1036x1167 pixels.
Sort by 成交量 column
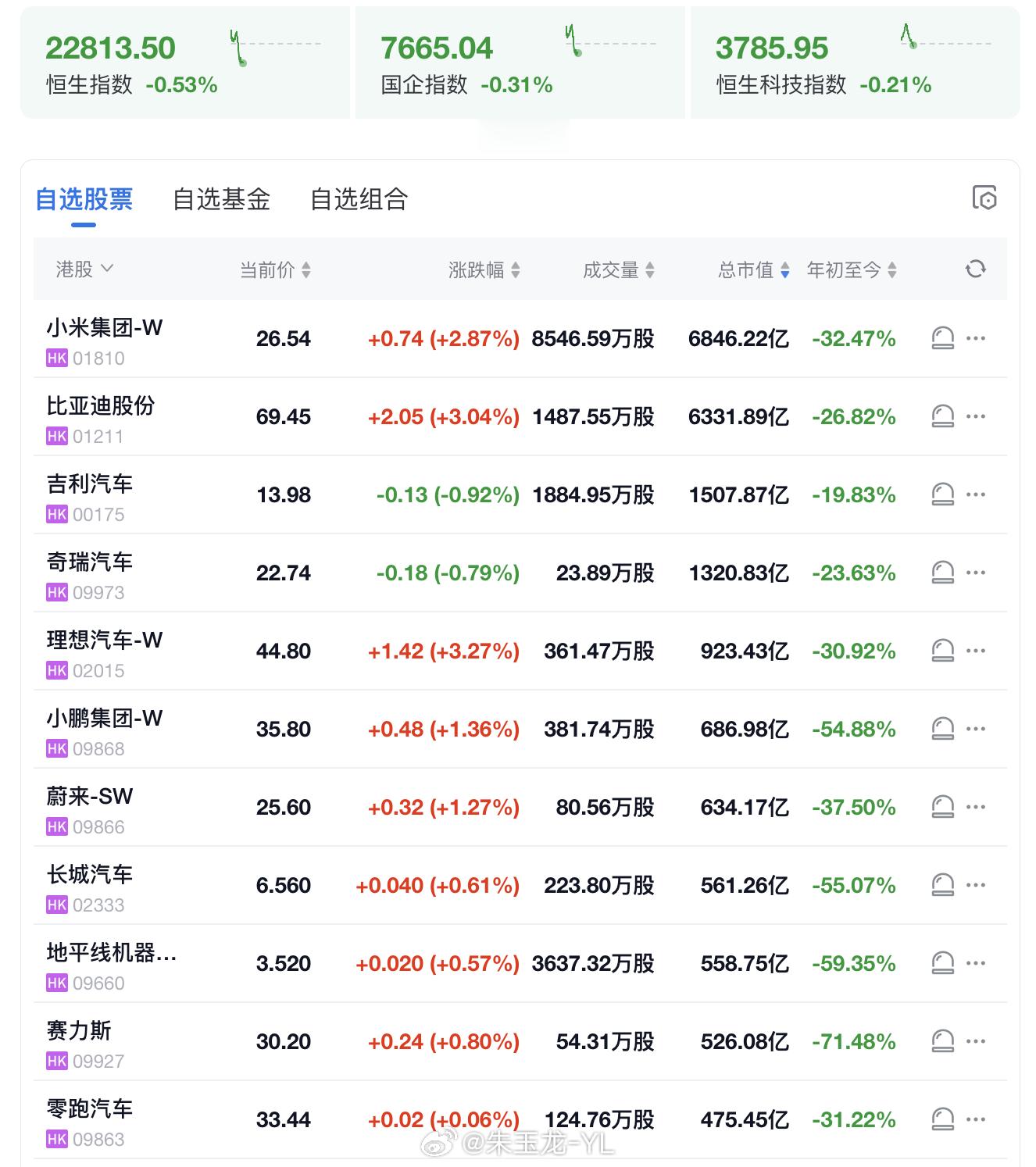click(619, 269)
